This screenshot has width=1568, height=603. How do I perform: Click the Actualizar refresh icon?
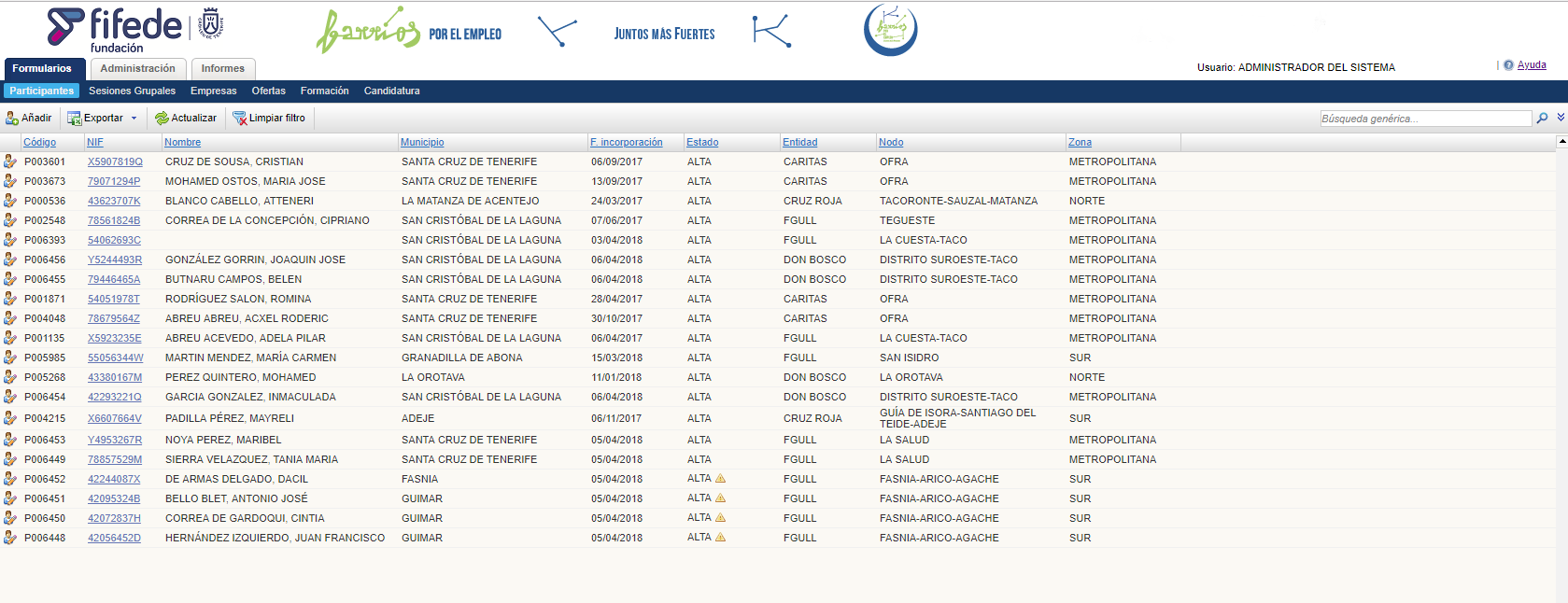tap(162, 119)
